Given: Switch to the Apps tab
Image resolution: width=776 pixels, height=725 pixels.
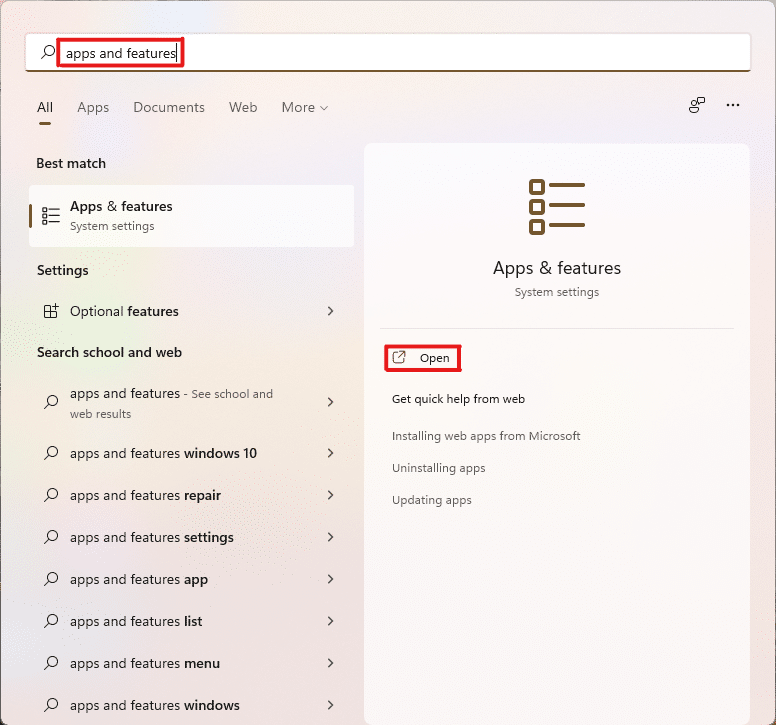Looking at the screenshot, I should (x=93, y=107).
